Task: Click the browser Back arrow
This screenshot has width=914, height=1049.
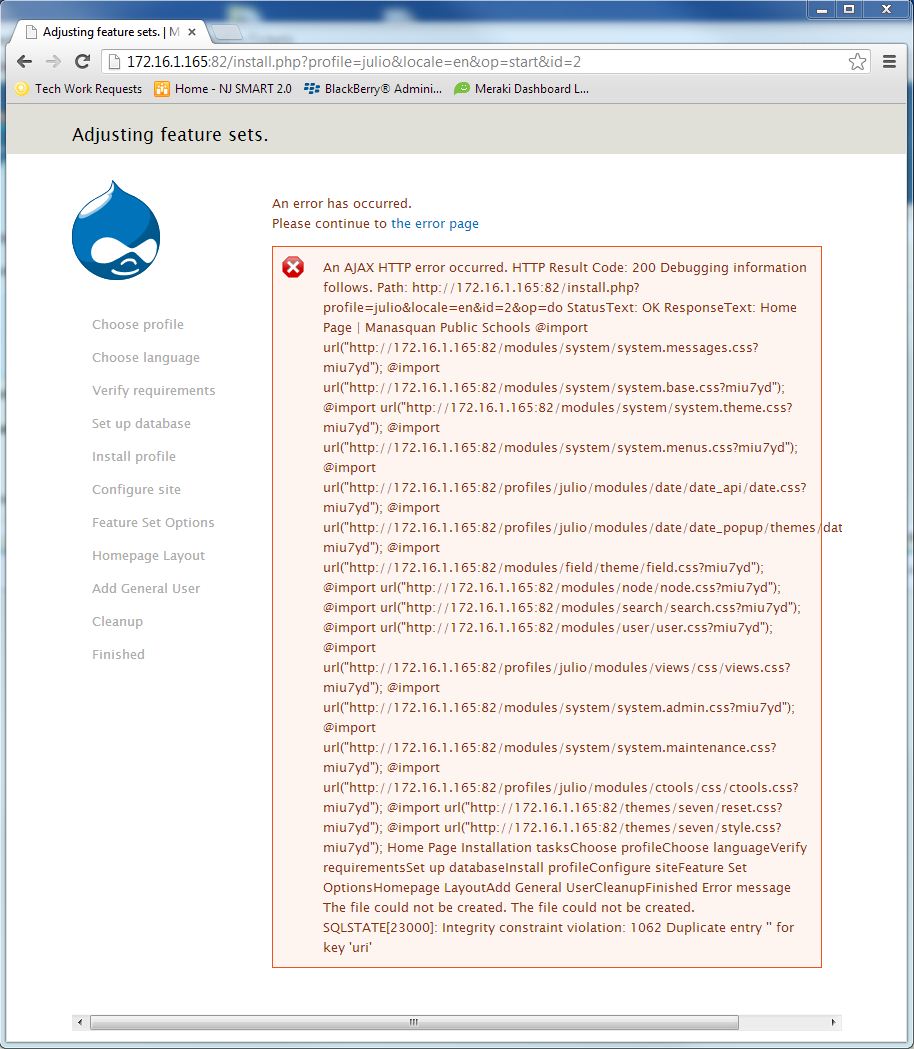Action: coord(25,62)
